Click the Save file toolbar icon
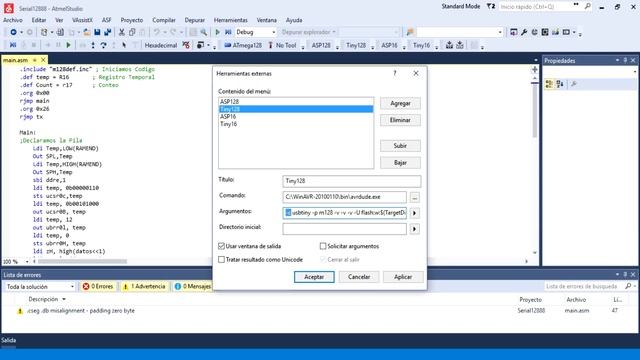The height and width of the screenshot is (360, 640). [x=97, y=32]
